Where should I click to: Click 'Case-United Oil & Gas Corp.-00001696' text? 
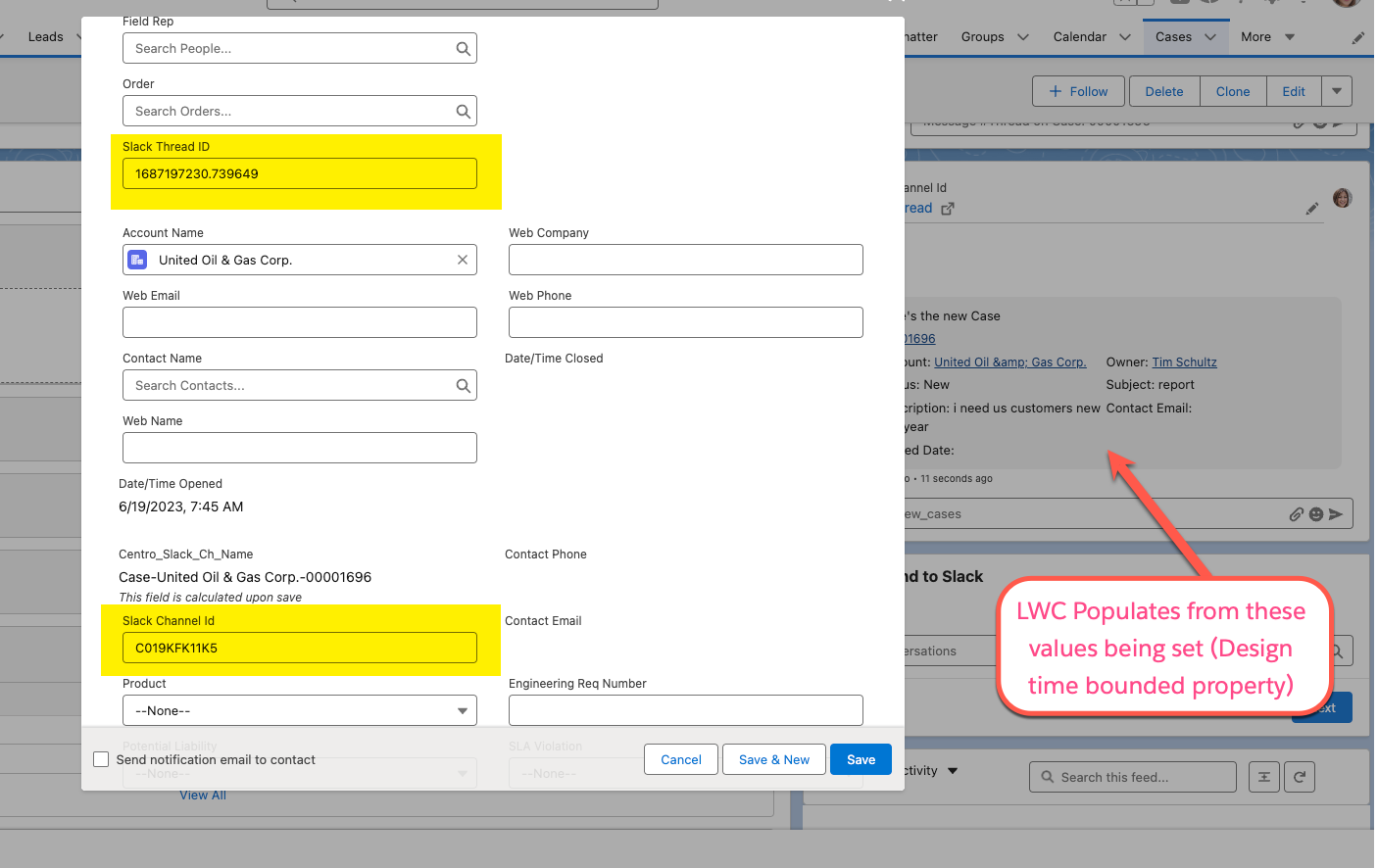(245, 577)
